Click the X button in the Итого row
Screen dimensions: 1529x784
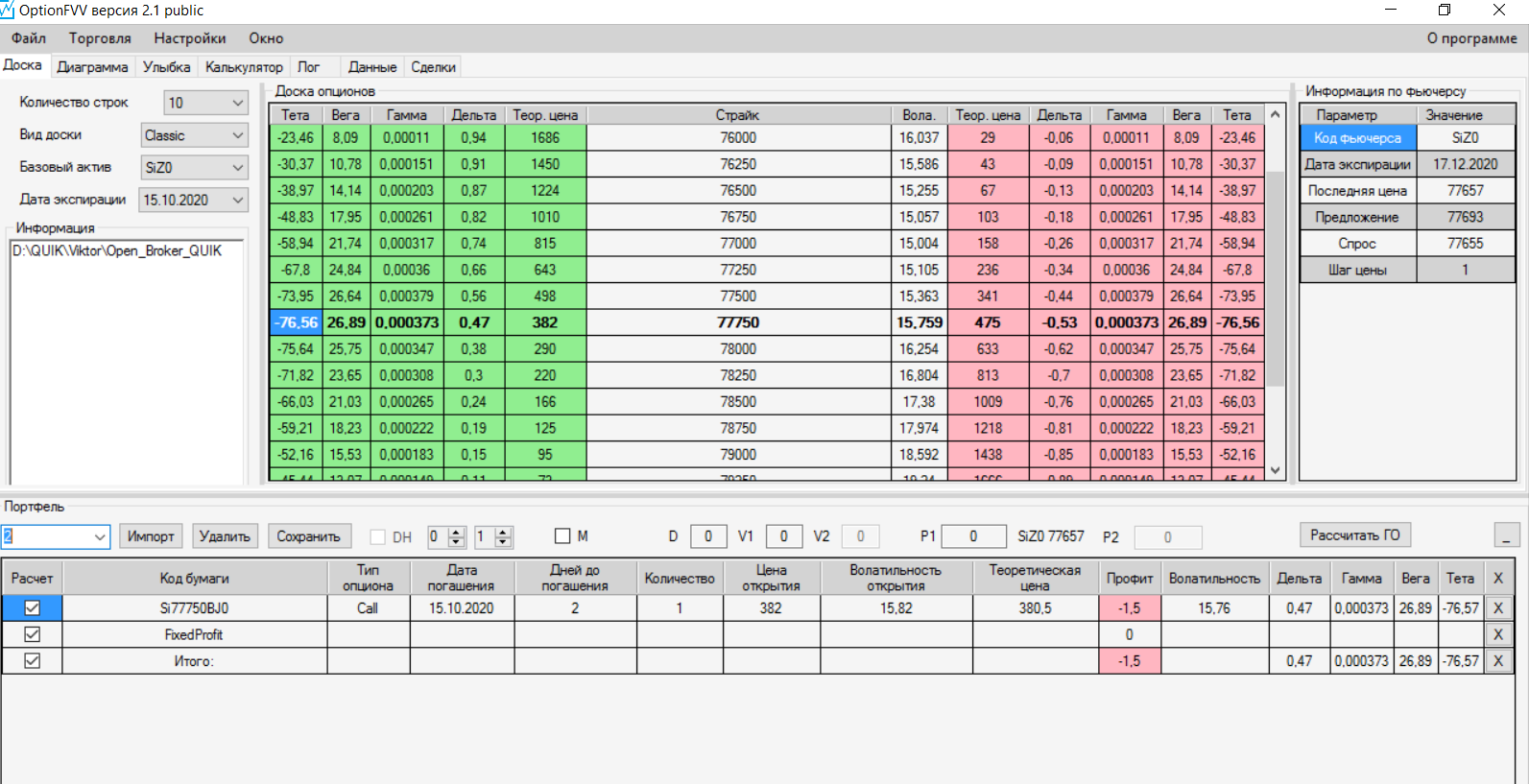click(1497, 661)
